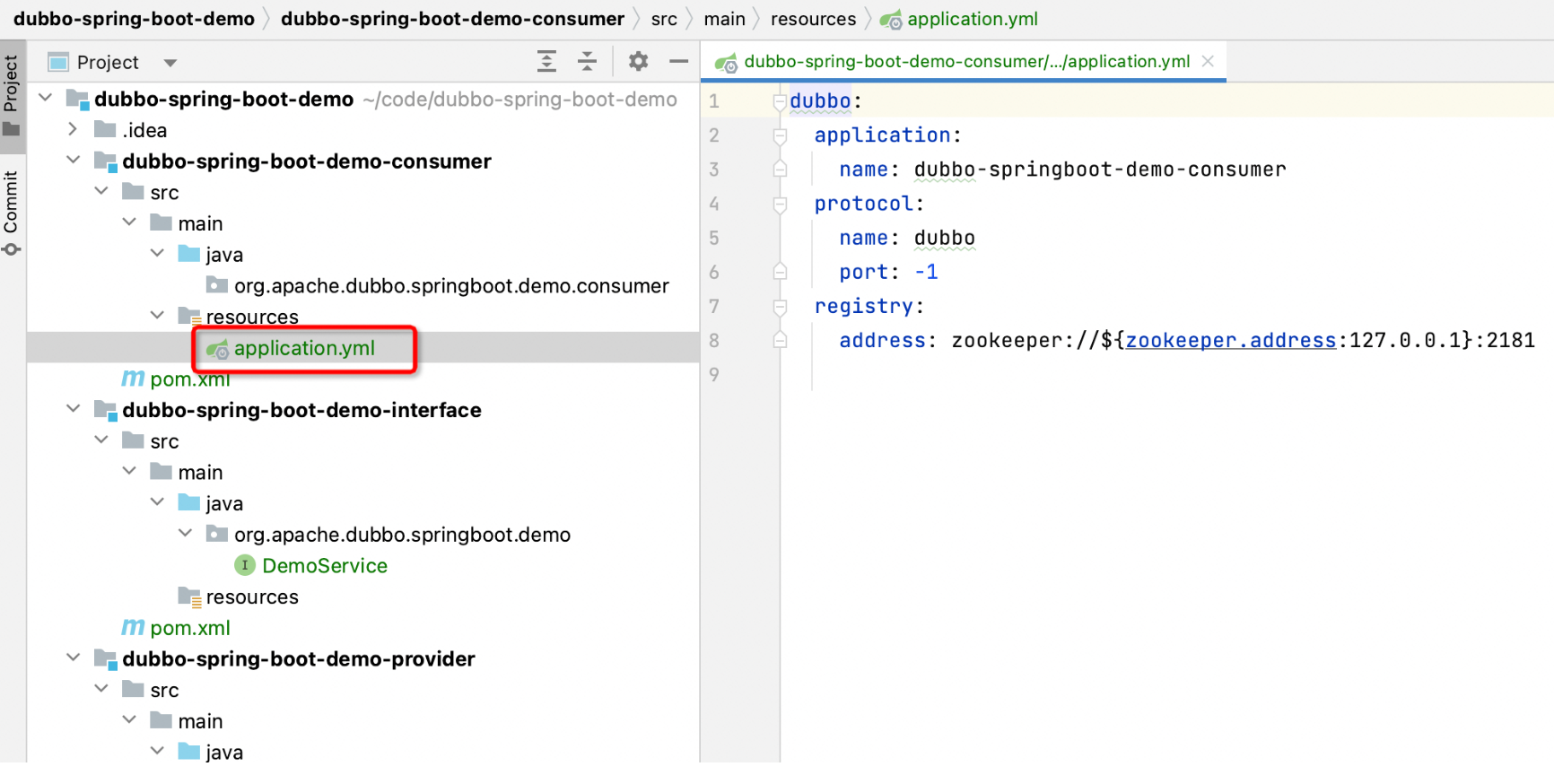Image resolution: width=1554 pixels, height=784 pixels.
Task: Click resources in the breadcrumb path
Action: point(813,19)
